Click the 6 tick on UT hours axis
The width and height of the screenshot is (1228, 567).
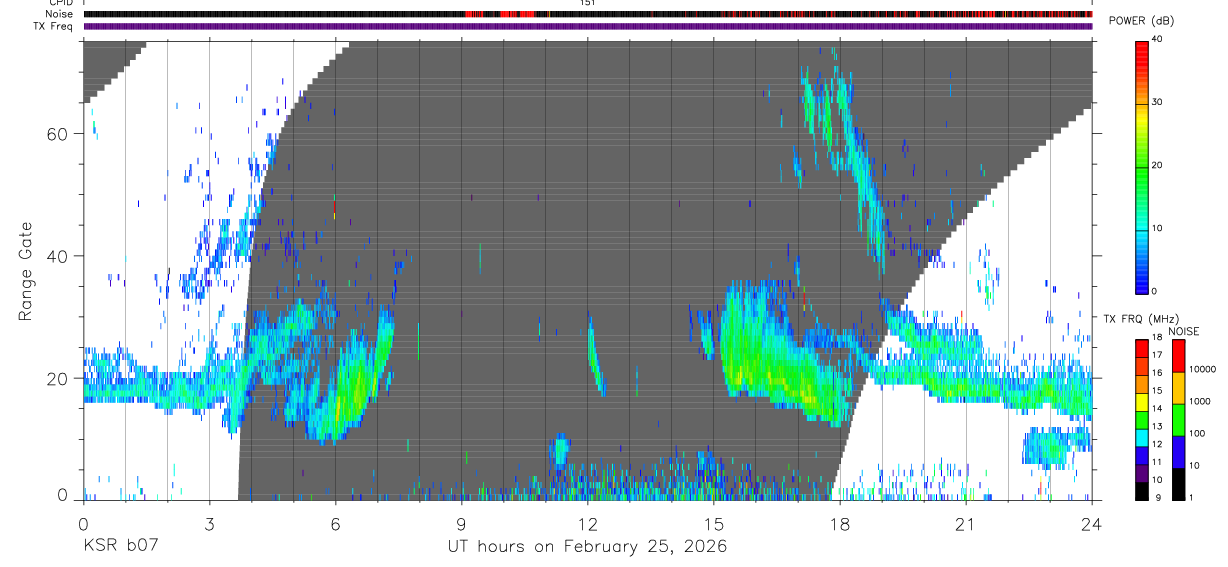335,524
